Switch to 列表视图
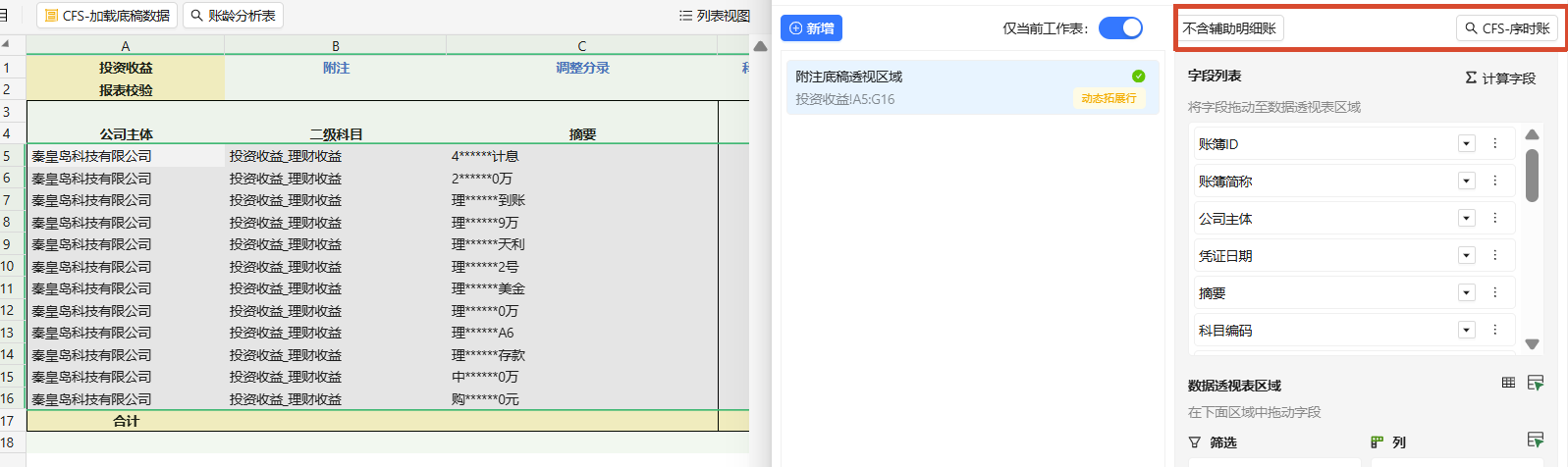Image resolution: width=1568 pixels, height=467 pixels. click(715, 16)
